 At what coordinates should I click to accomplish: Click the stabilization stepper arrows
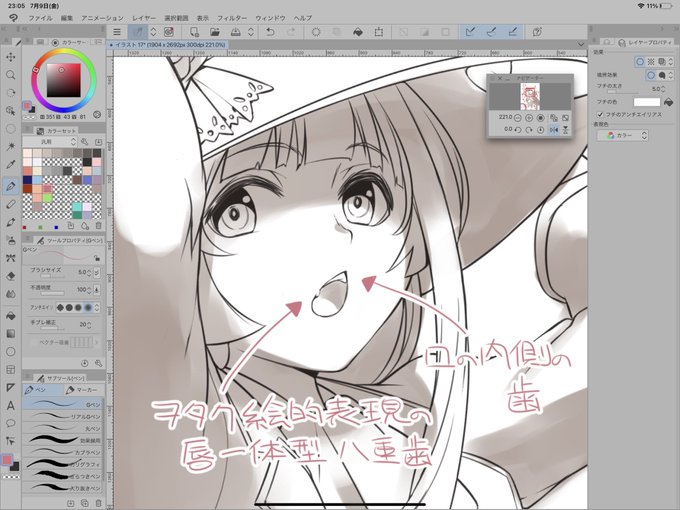[x=89, y=325]
